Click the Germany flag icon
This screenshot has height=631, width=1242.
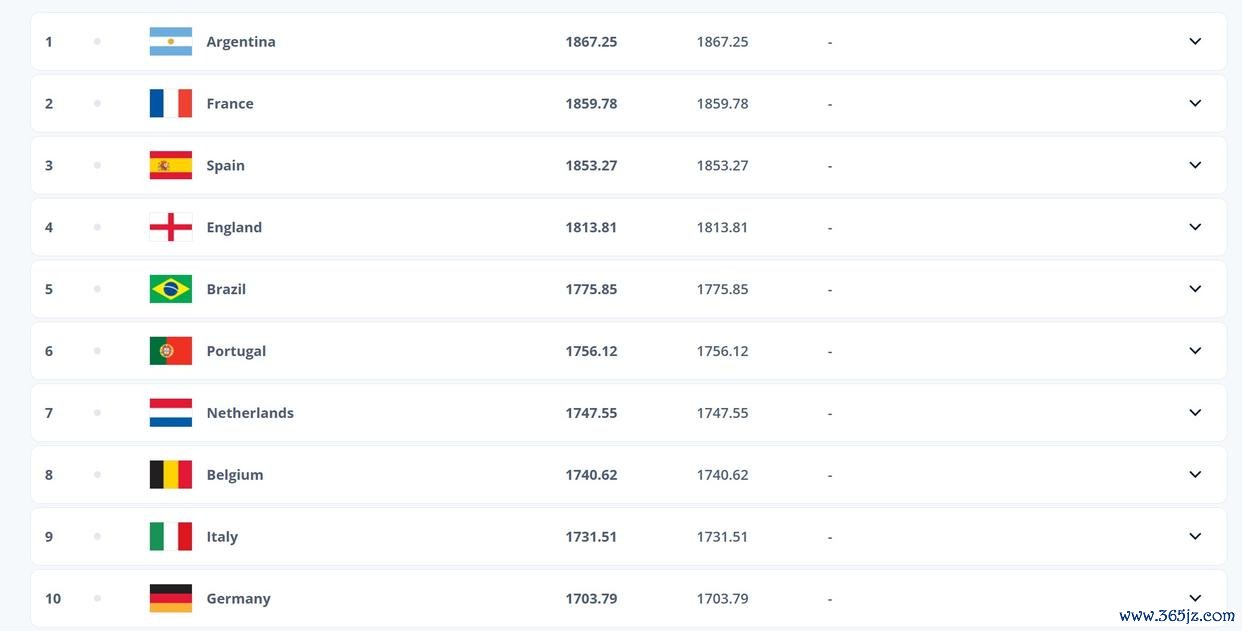[170, 598]
